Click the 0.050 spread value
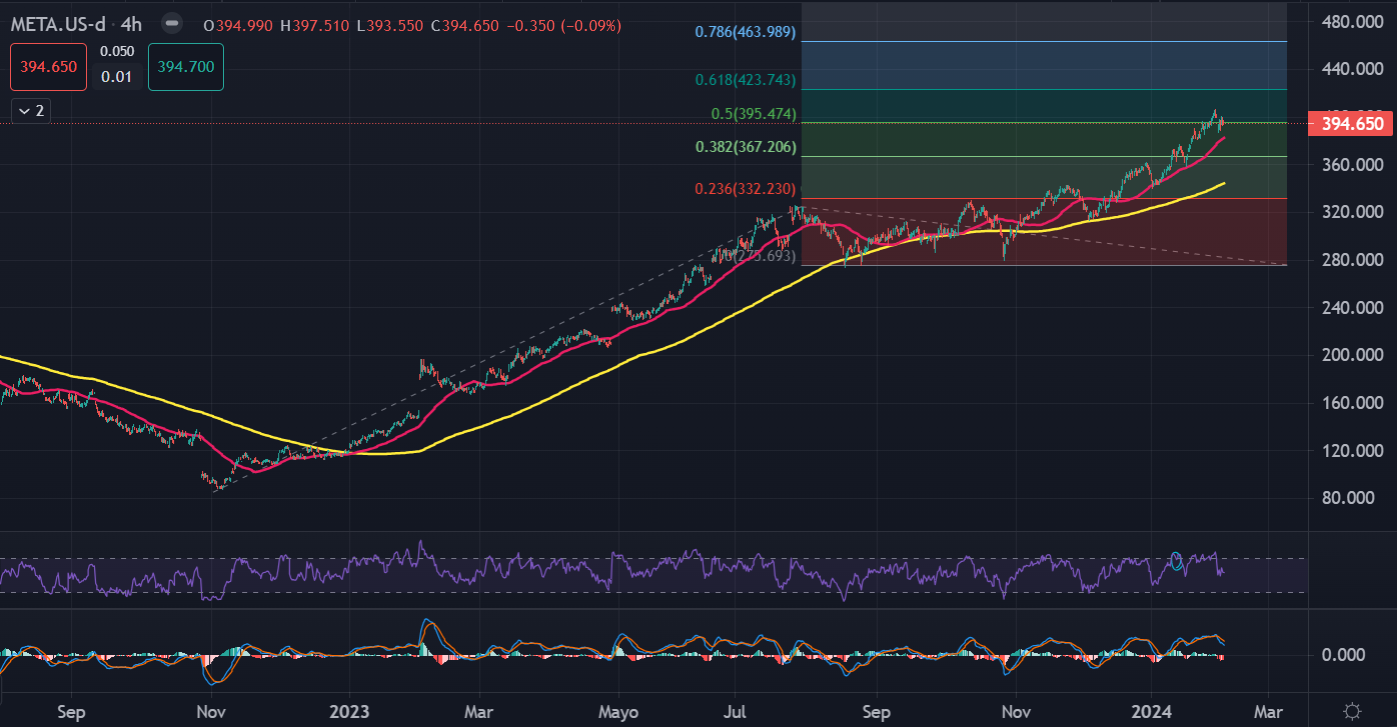1397x727 pixels. (116, 51)
